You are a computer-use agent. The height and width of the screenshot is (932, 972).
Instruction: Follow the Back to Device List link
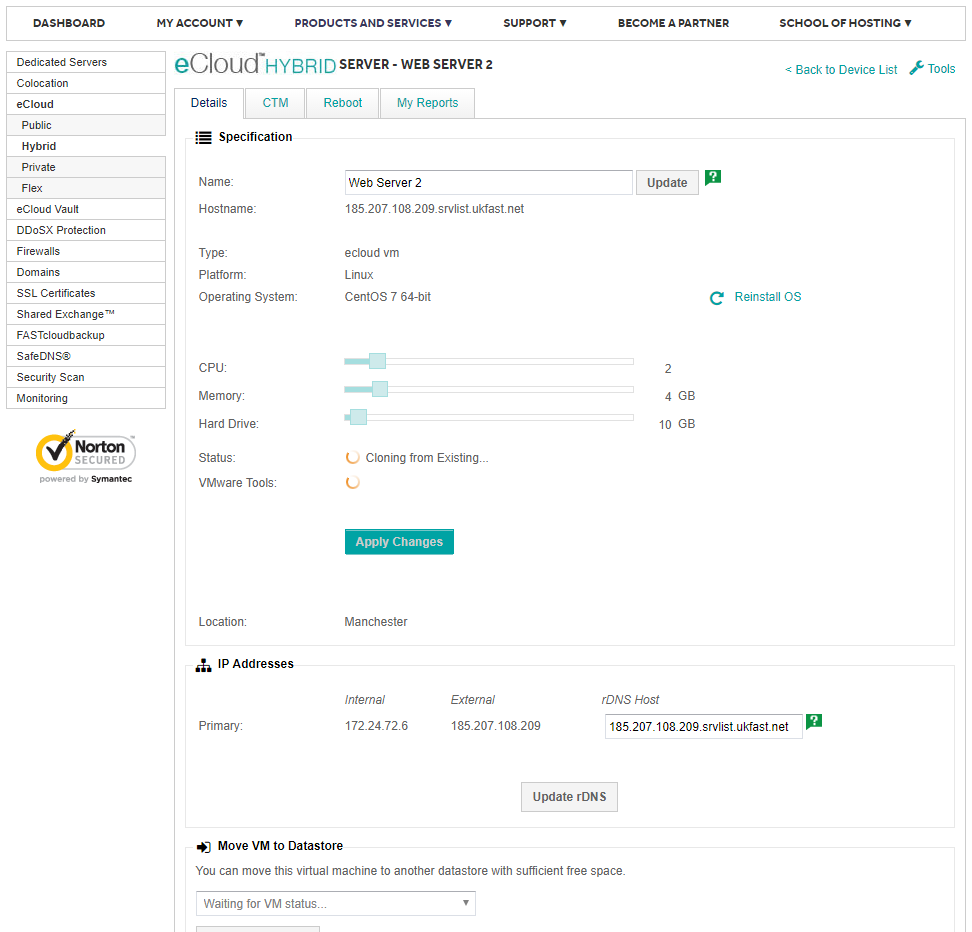pyautogui.click(x=841, y=69)
